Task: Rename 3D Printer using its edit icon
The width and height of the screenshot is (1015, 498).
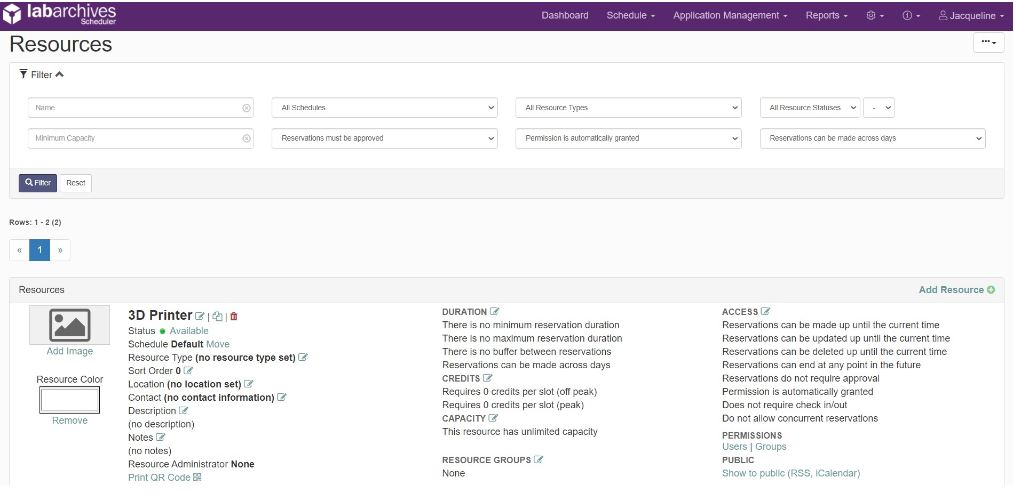Action: coord(200,317)
